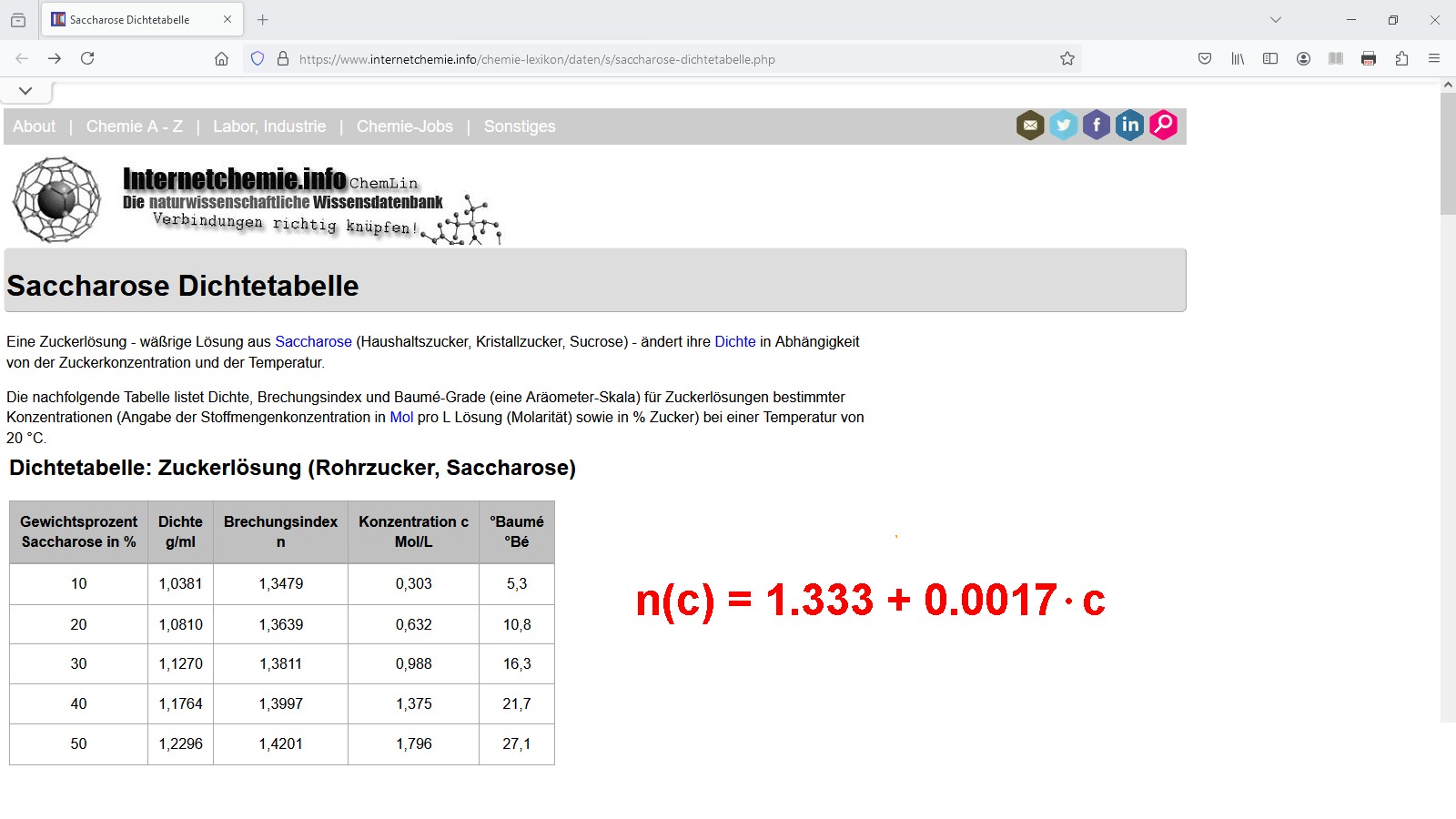Click the scrollbar up arrow

click(x=1448, y=85)
